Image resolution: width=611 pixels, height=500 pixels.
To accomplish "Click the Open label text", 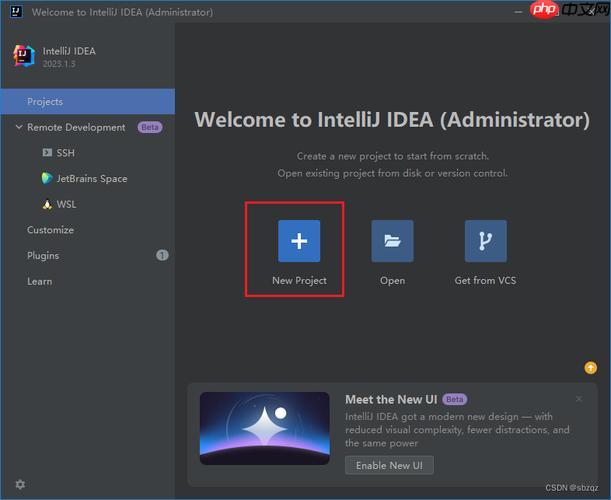I will click(392, 281).
